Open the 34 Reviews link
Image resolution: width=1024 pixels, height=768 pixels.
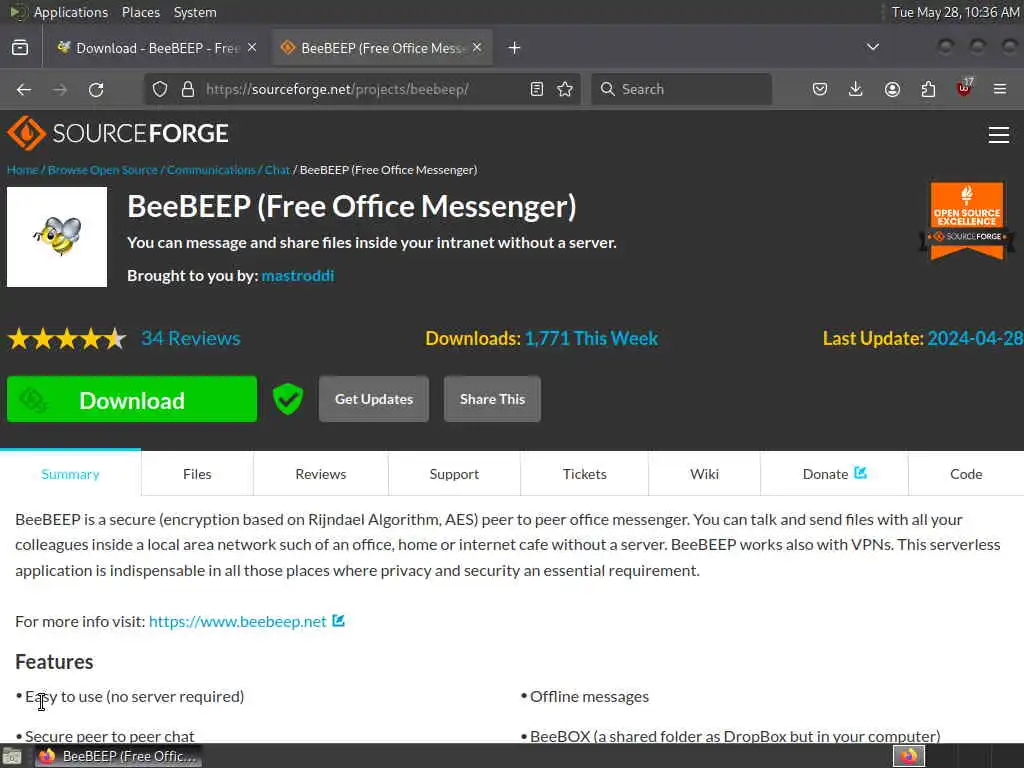(191, 338)
